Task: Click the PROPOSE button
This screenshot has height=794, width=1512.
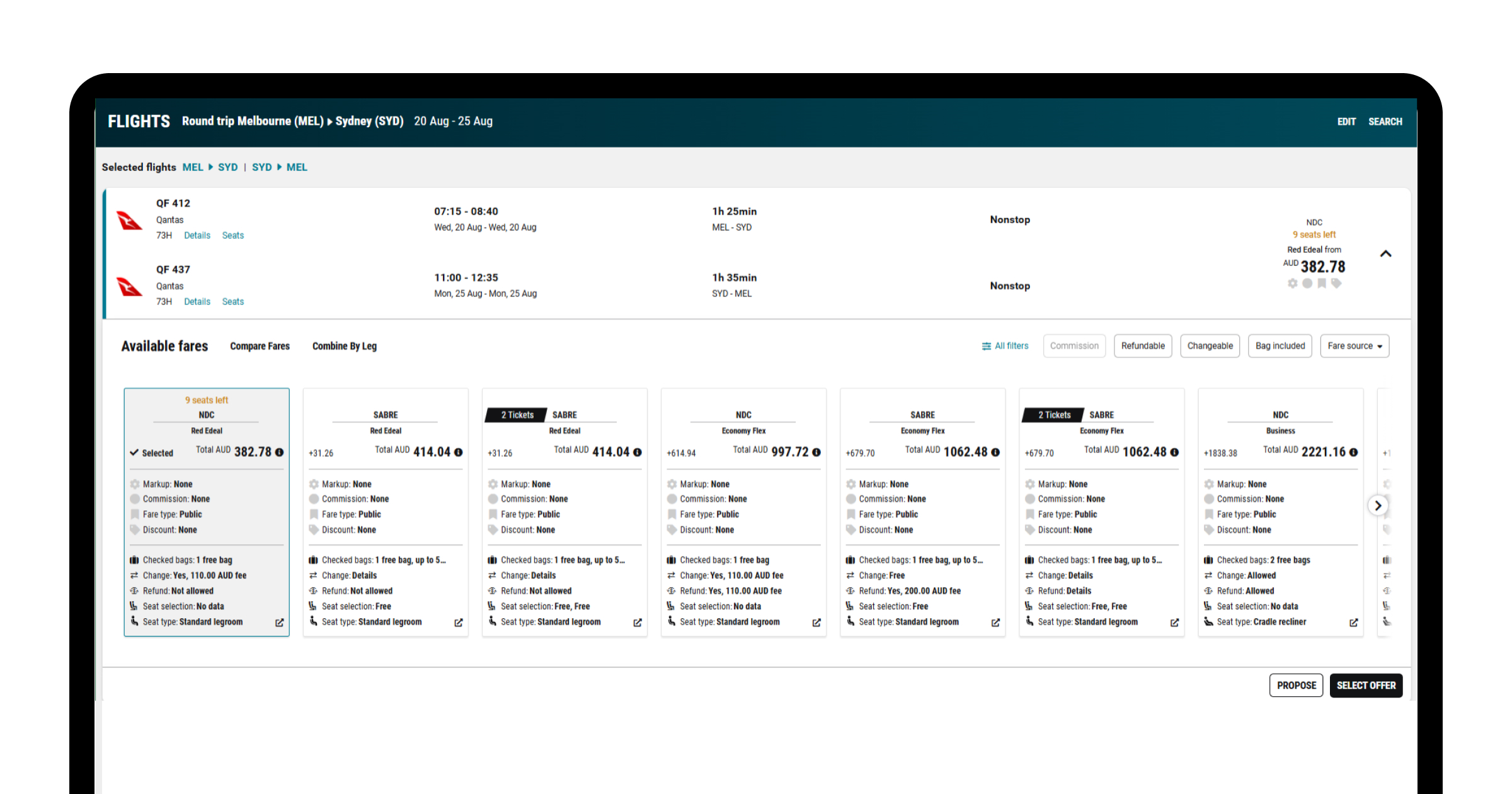Action: (x=1296, y=686)
